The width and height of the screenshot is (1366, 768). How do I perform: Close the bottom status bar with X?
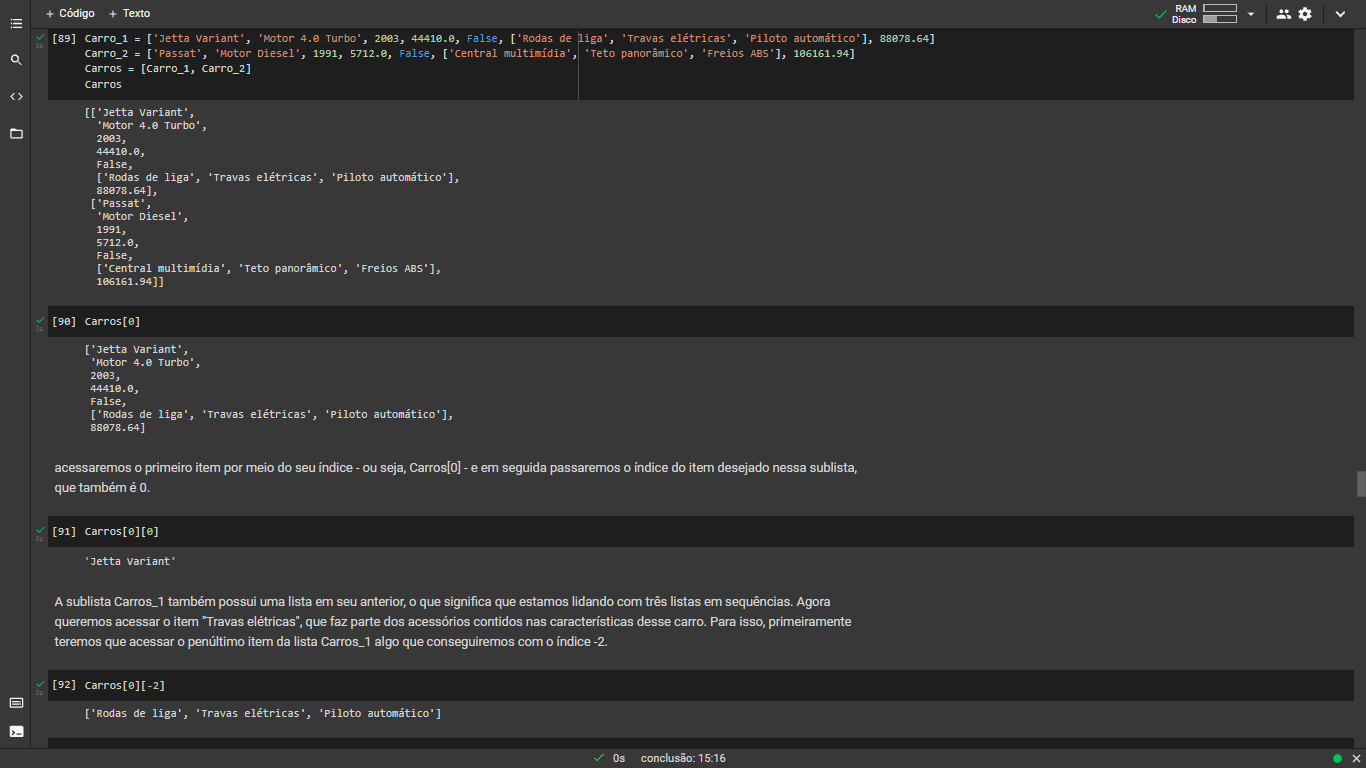[x=1354, y=758]
